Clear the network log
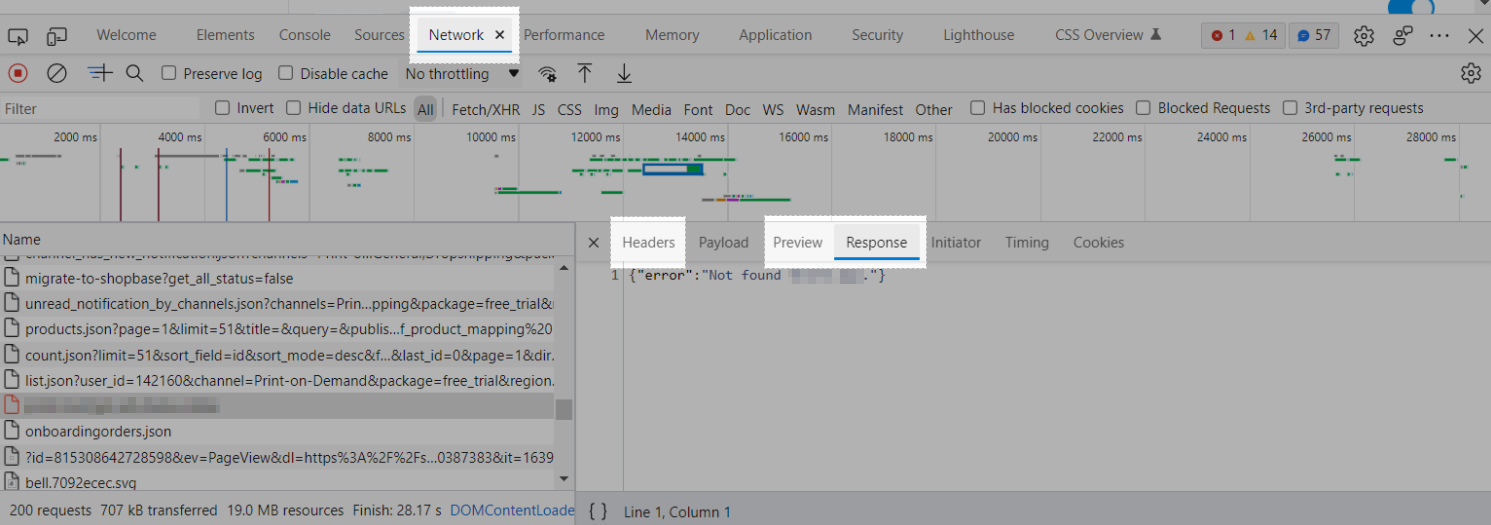 [57, 73]
